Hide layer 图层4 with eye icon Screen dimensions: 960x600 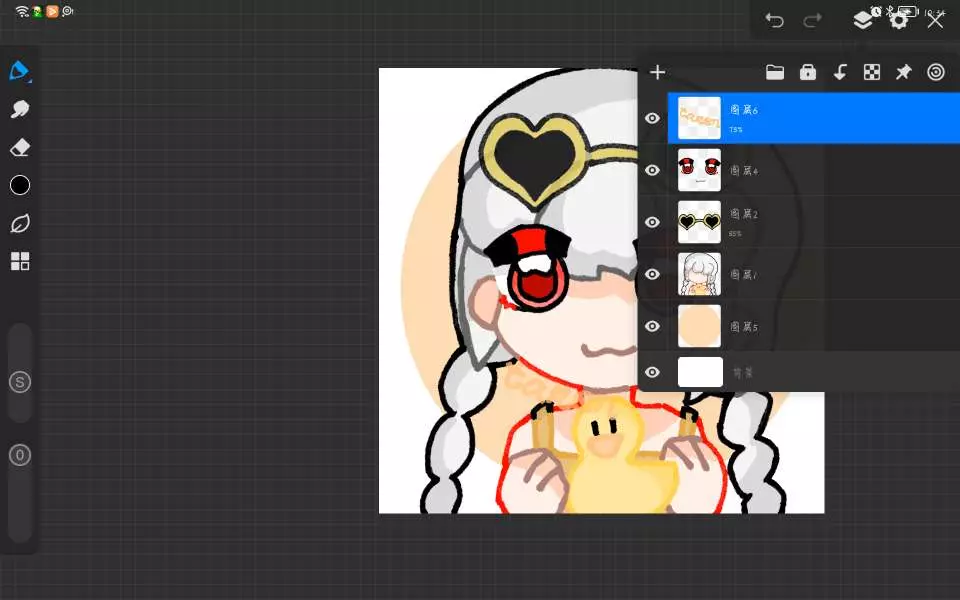(653, 170)
